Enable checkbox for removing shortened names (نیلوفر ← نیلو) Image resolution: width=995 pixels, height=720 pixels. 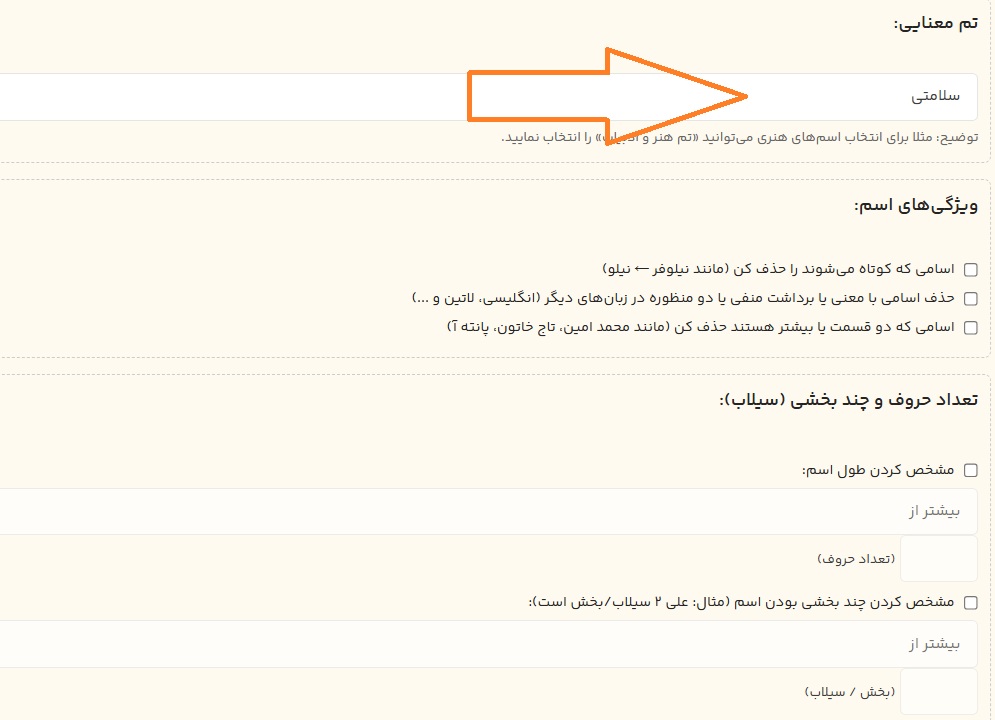tap(970, 269)
